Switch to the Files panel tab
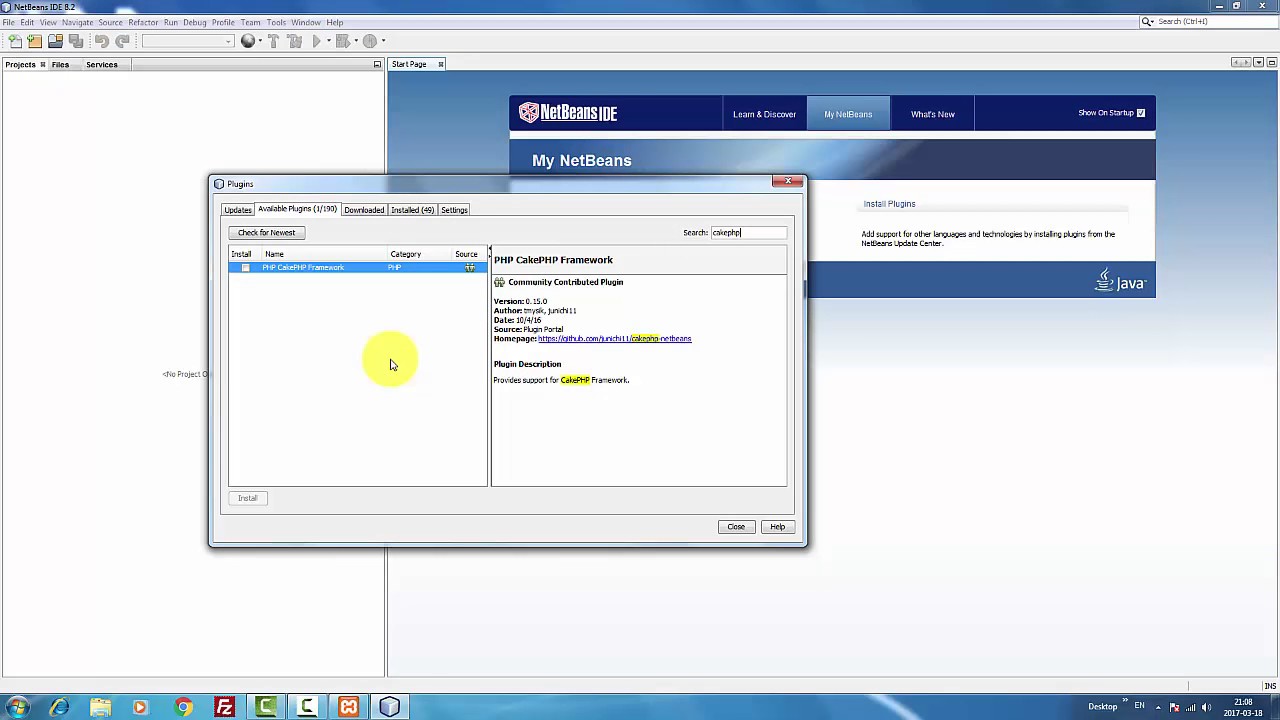Screen dimensions: 1280x720 pos(60,64)
